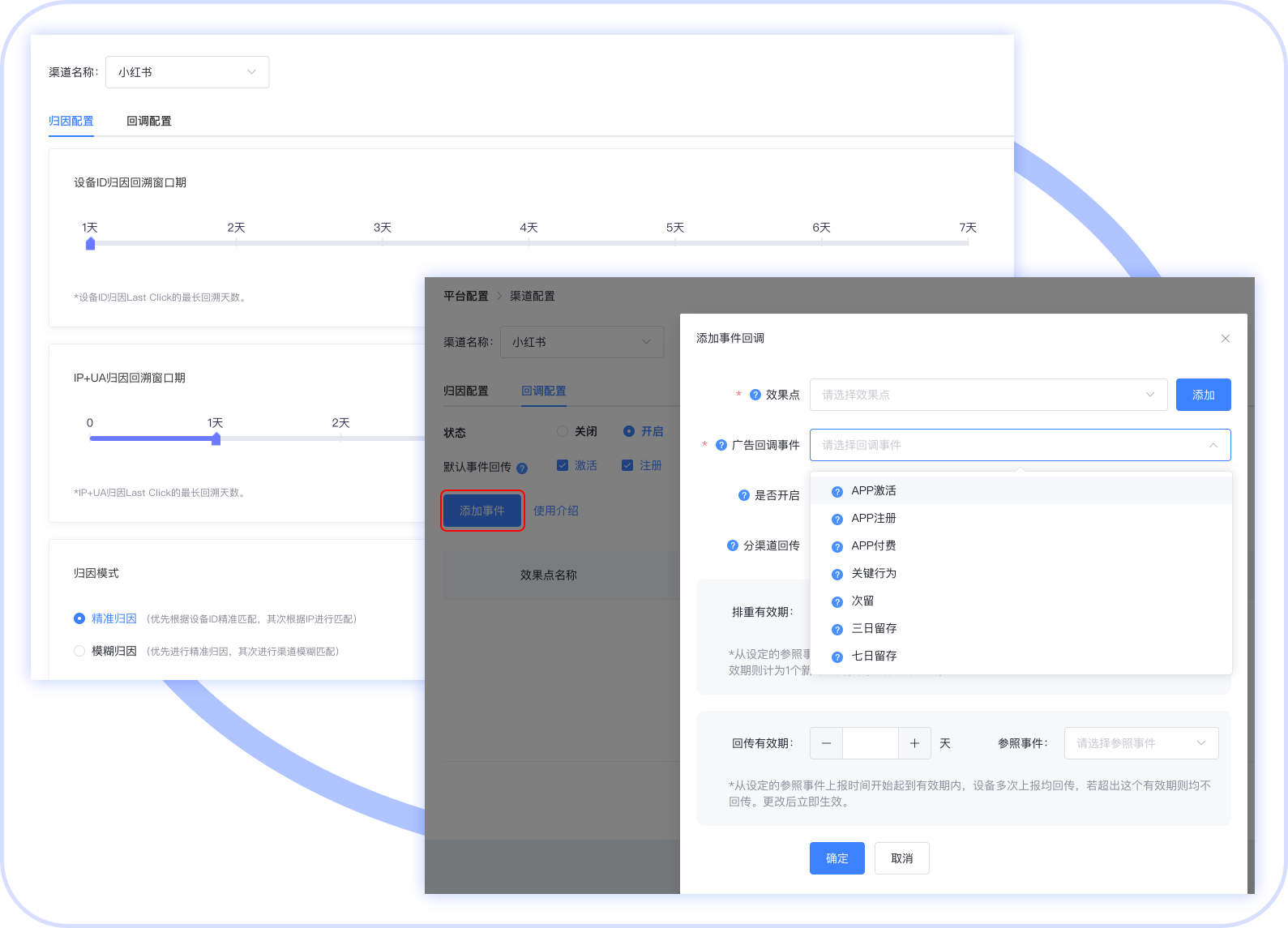Select 精准归因 radio button

(x=79, y=618)
